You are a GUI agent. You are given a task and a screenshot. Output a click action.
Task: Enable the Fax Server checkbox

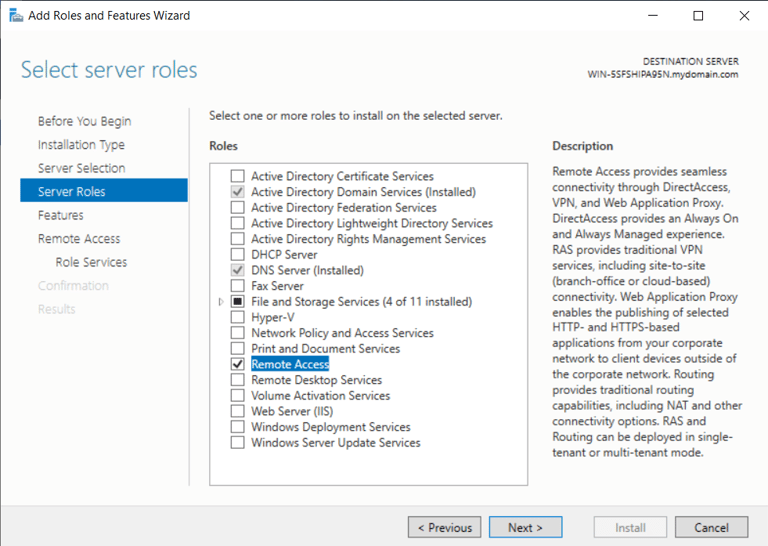coord(237,286)
